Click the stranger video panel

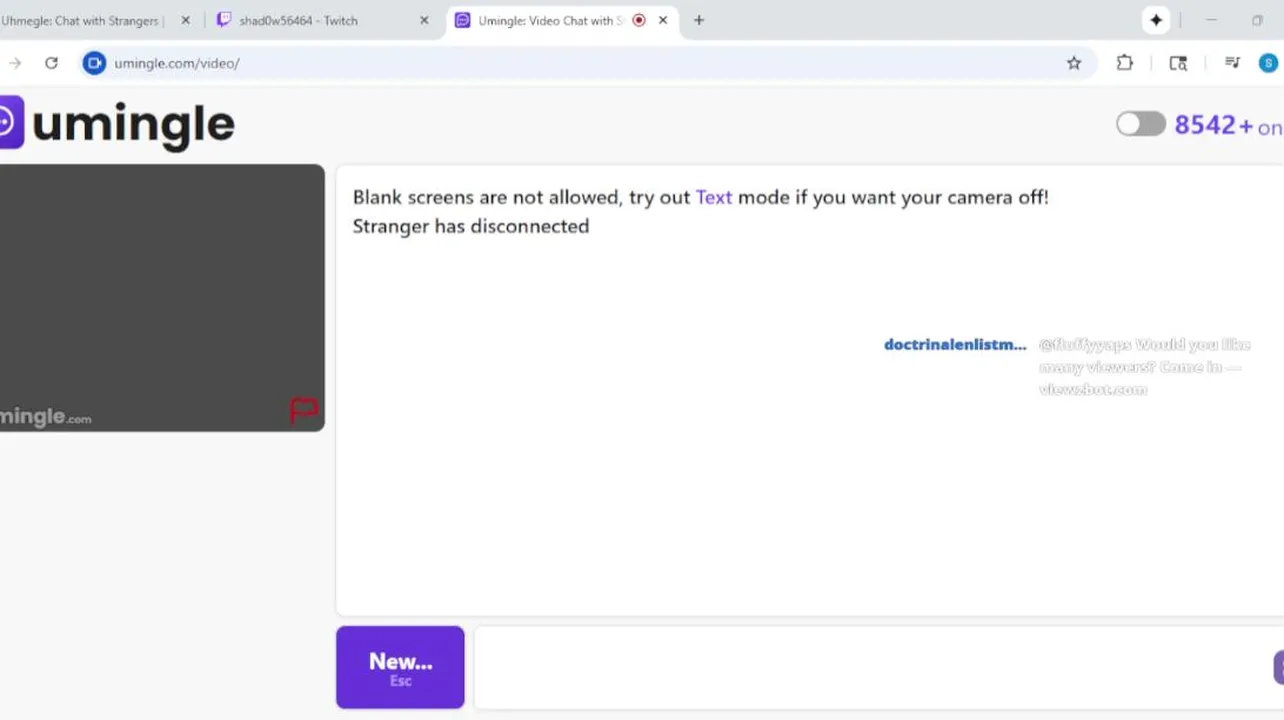click(162, 298)
